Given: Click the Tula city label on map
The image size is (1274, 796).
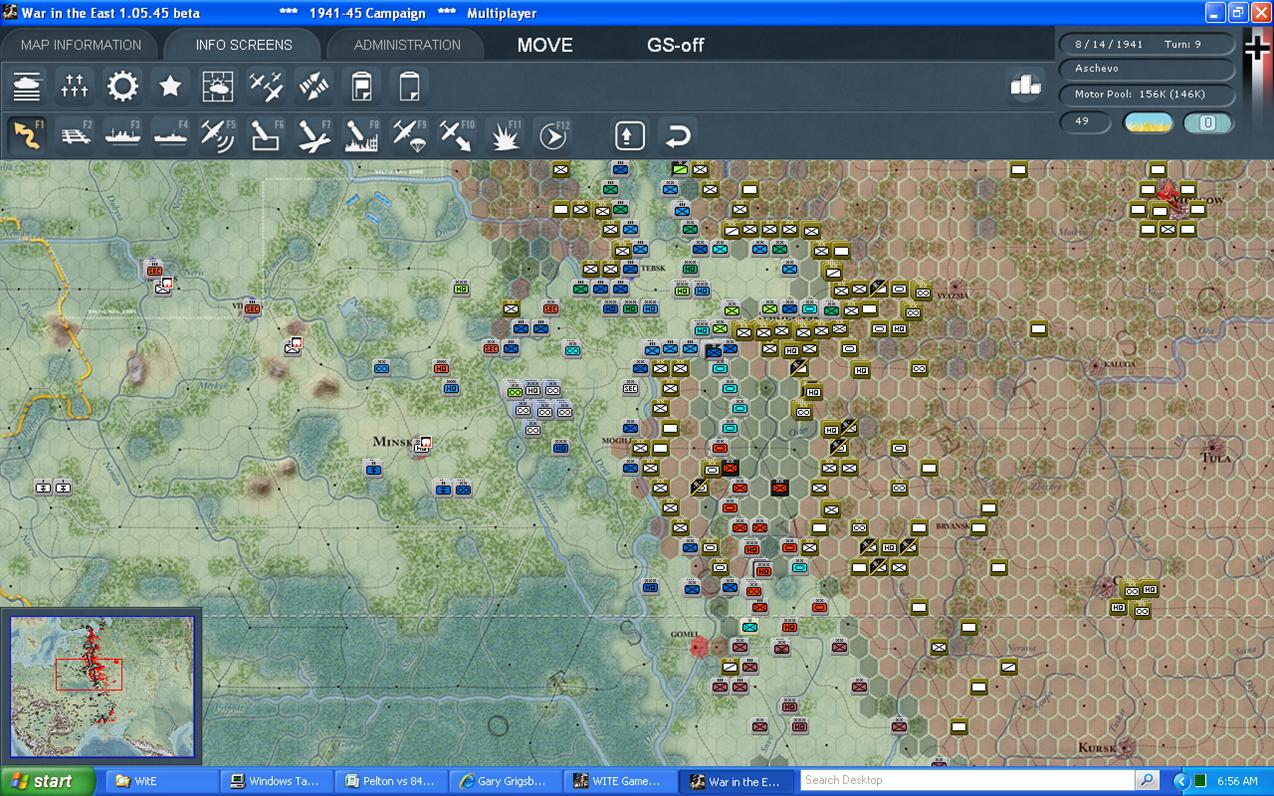Looking at the screenshot, I should (1214, 458).
